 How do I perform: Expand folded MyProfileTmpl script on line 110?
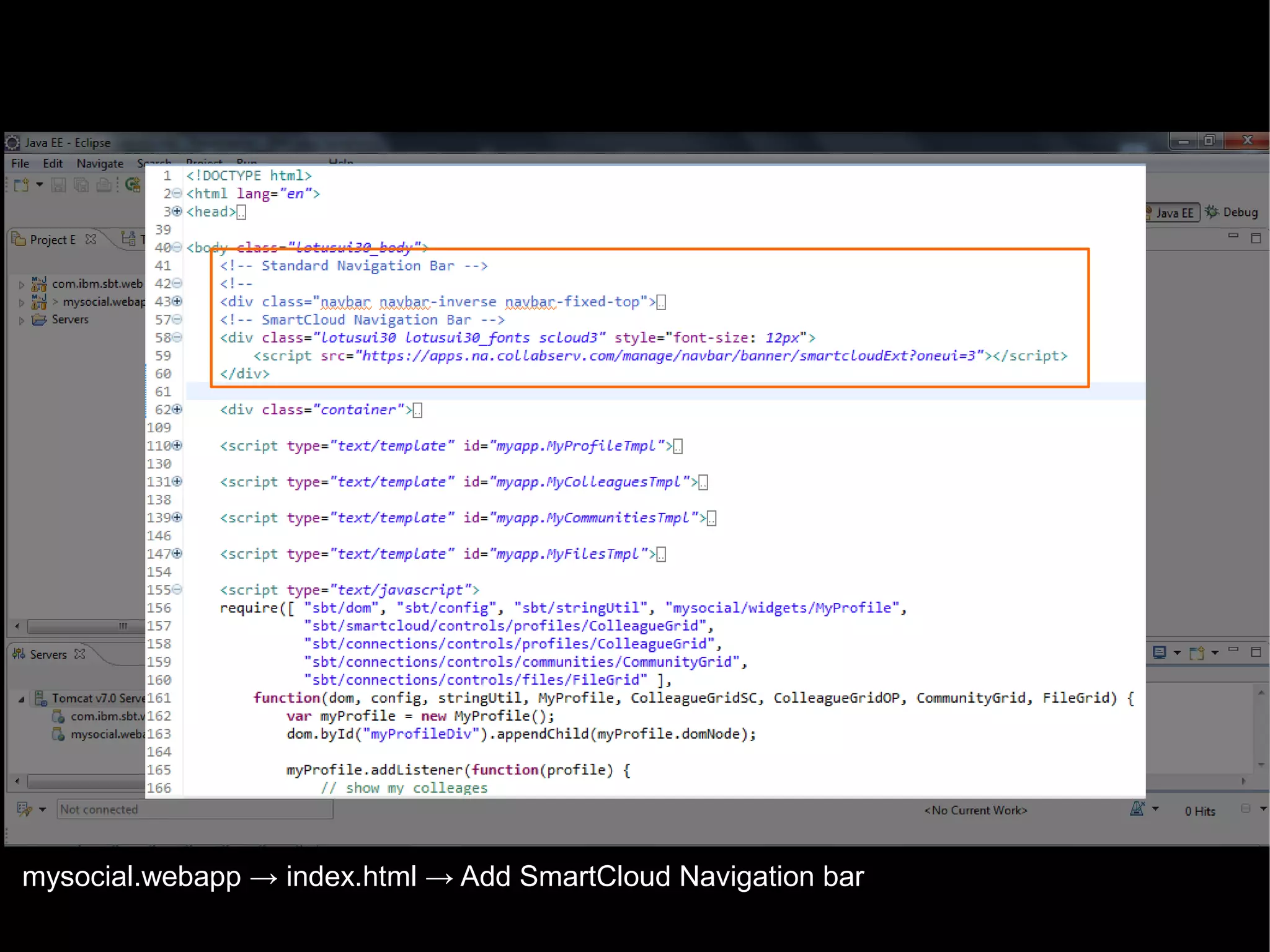pyautogui.click(x=177, y=445)
